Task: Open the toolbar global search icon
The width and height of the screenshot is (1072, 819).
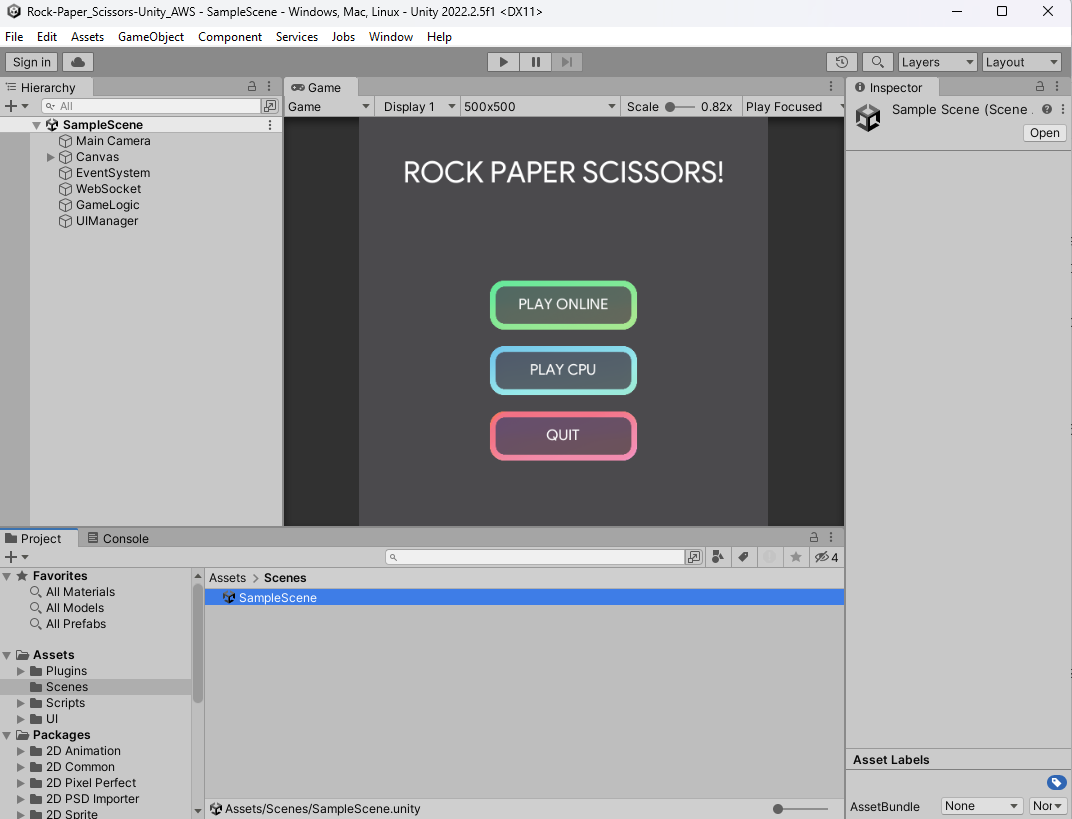Action: (877, 62)
